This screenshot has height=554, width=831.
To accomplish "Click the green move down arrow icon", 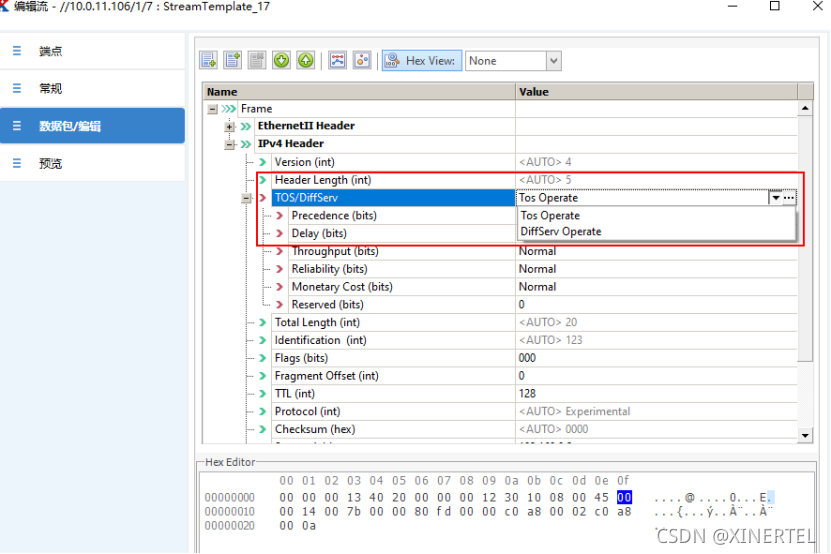I will [x=281, y=60].
